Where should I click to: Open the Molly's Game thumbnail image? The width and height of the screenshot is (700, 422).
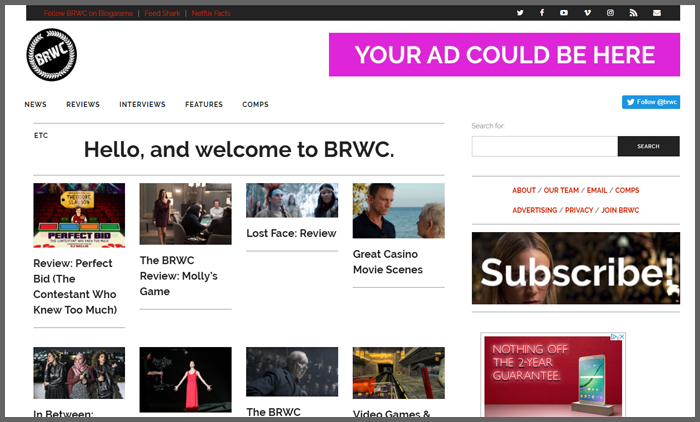[185, 213]
